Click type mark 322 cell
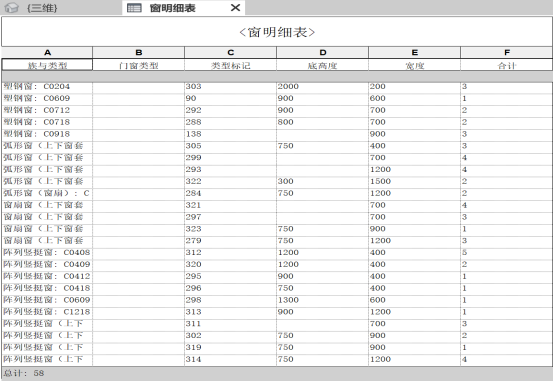This screenshot has width=554, height=381. 230,181
